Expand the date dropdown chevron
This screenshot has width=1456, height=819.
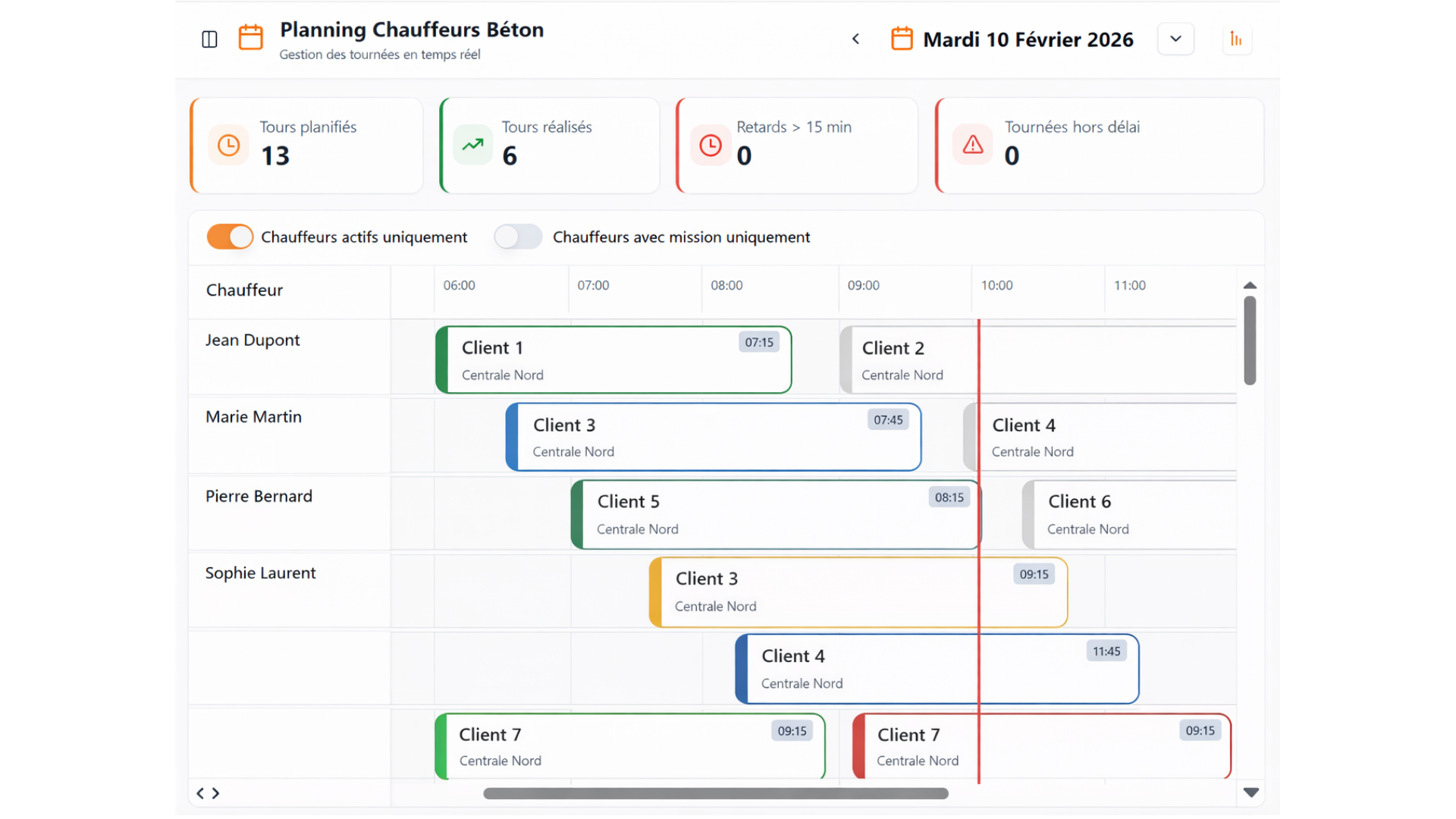tap(1175, 39)
